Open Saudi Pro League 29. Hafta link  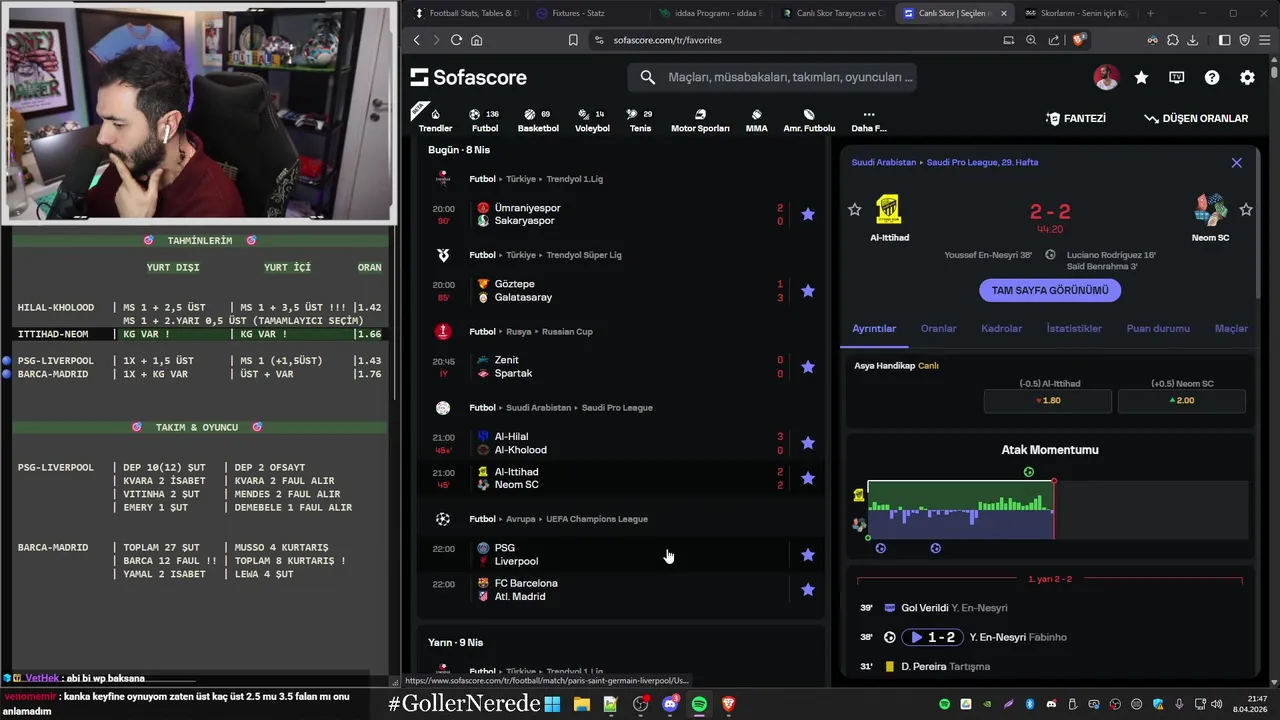pos(982,162)
